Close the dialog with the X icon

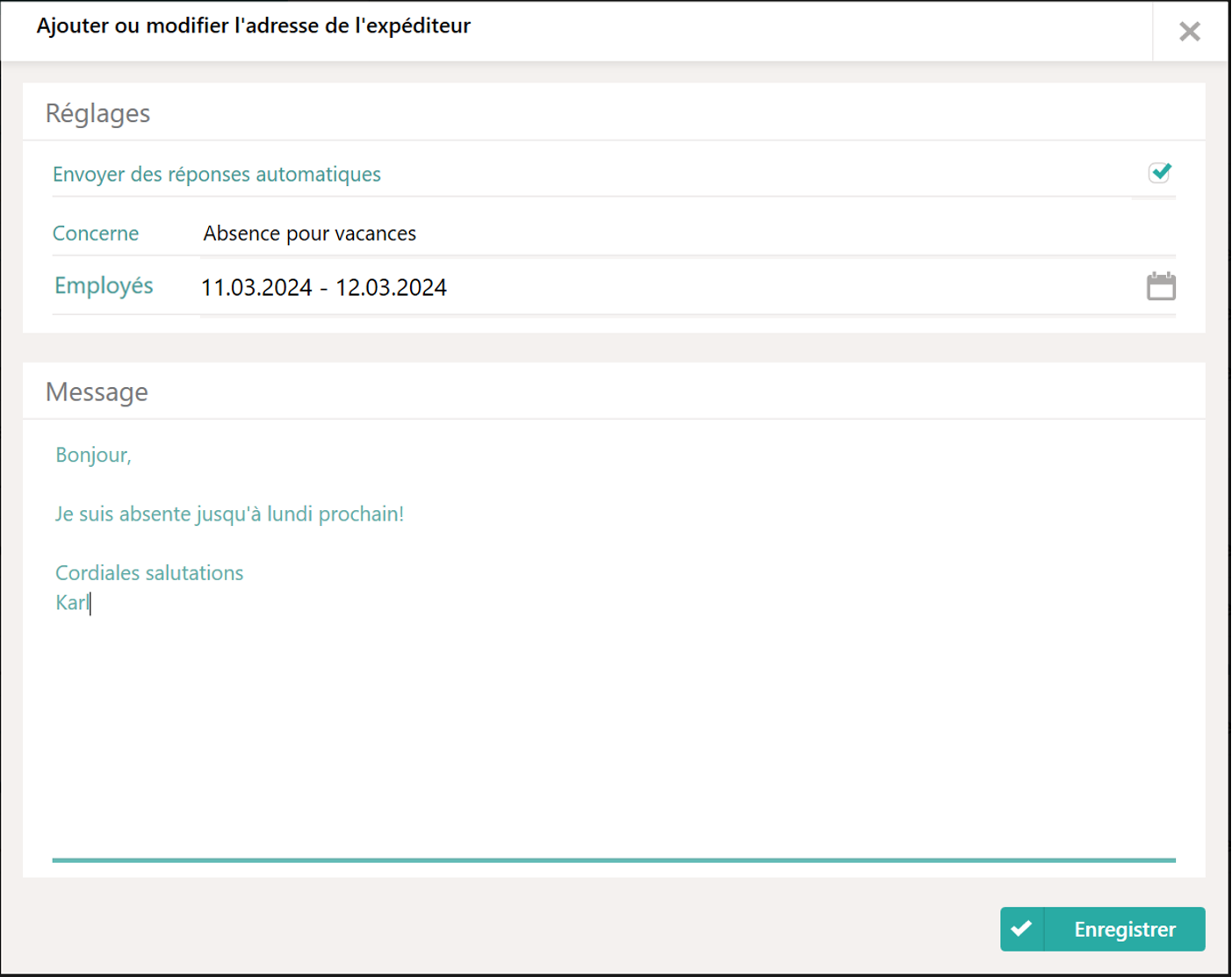coord(1189,32)
